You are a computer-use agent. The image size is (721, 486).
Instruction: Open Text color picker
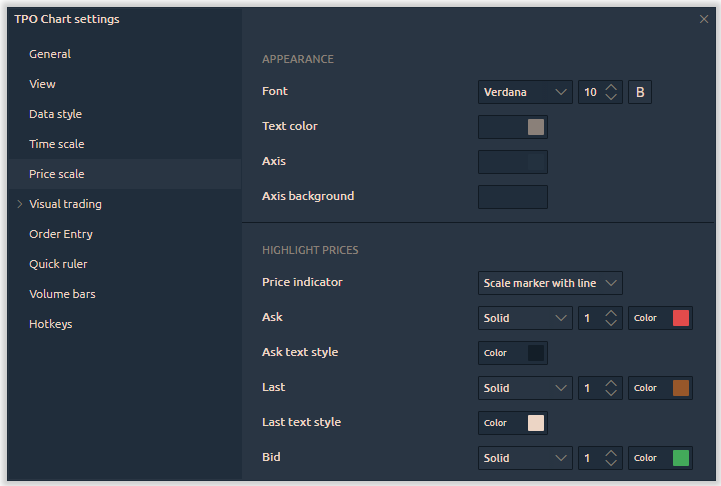(513, 127)
